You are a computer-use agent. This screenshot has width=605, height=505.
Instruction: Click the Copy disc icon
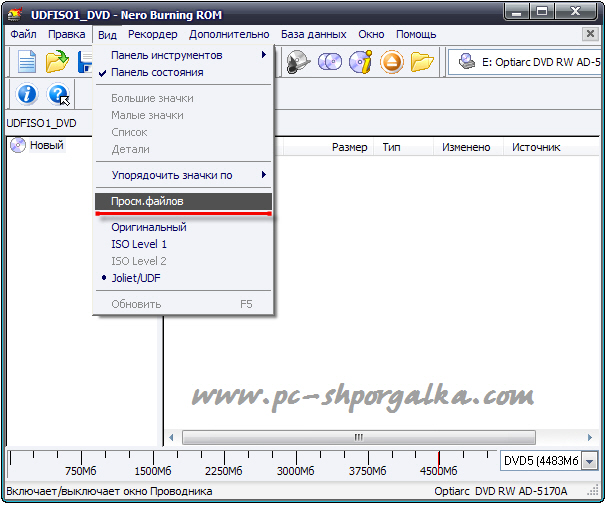[x=330, y=62]
